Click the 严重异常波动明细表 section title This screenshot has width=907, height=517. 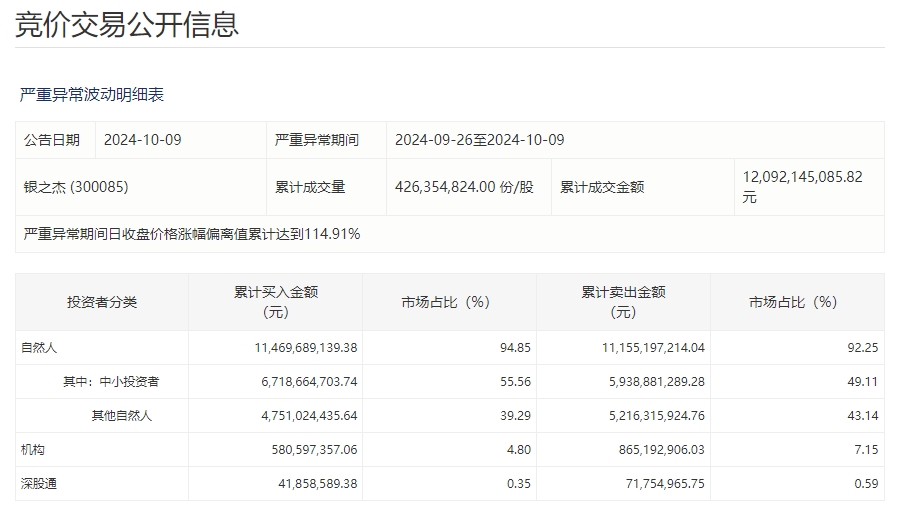[x=92, y=95]
